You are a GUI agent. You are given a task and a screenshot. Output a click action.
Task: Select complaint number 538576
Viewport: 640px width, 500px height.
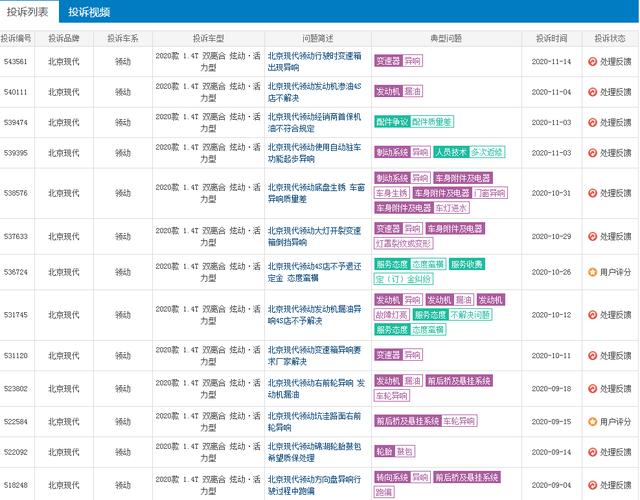pyautogui.click(x=16, y=193)
